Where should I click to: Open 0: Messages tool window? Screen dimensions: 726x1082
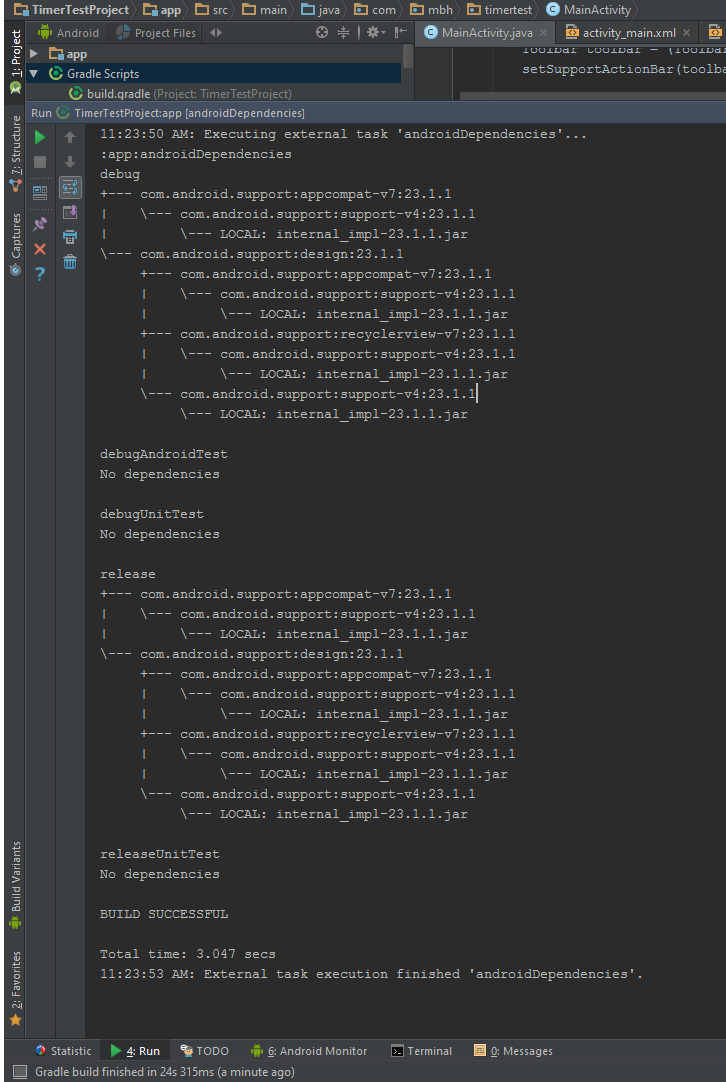pos(513,1051)
